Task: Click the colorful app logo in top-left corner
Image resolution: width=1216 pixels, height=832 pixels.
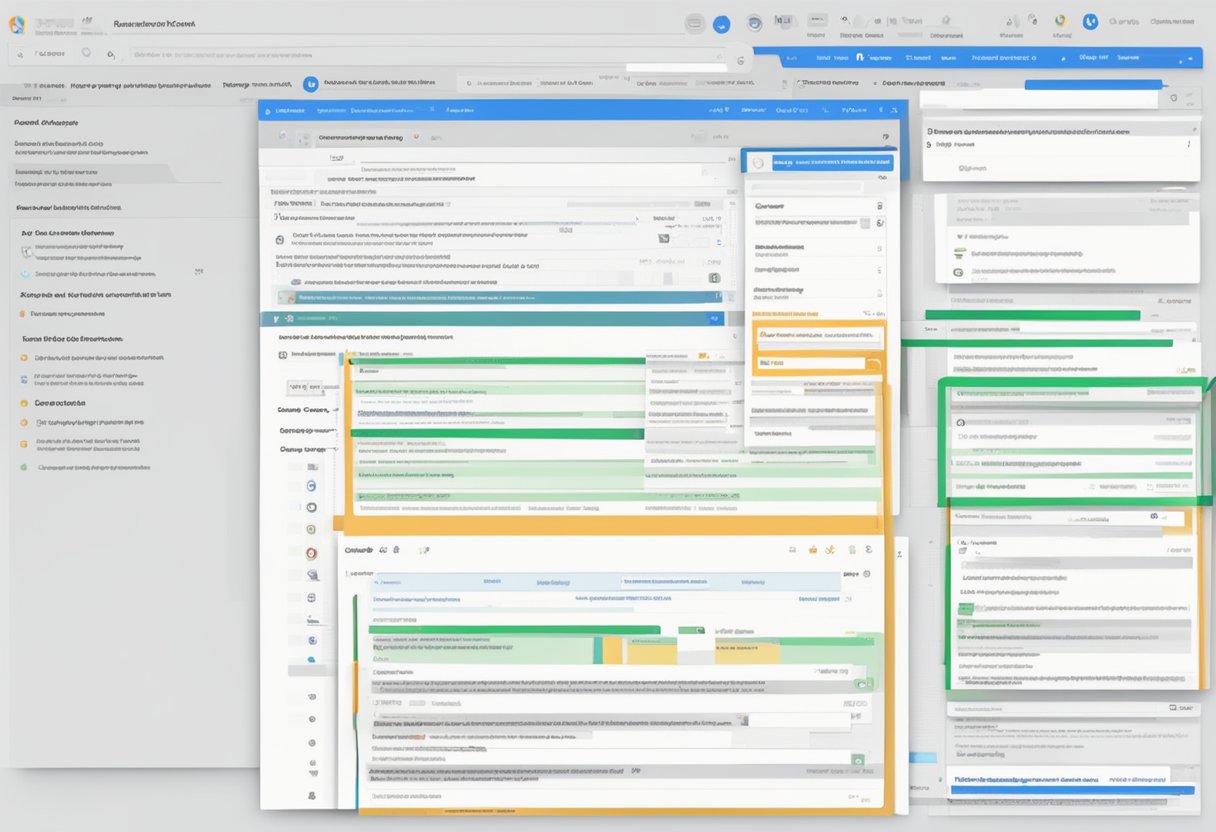Action: pyautogui.click(x=16, y=26)
